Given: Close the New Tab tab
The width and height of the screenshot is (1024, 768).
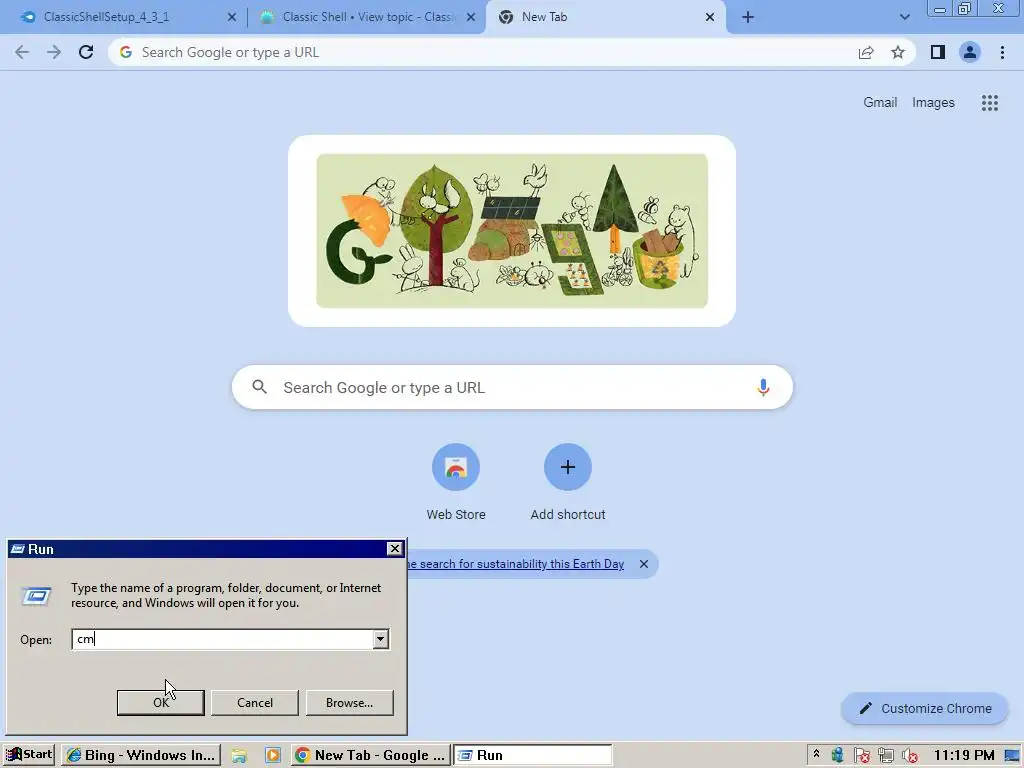Looking at the screenshot, I should 710,17.
